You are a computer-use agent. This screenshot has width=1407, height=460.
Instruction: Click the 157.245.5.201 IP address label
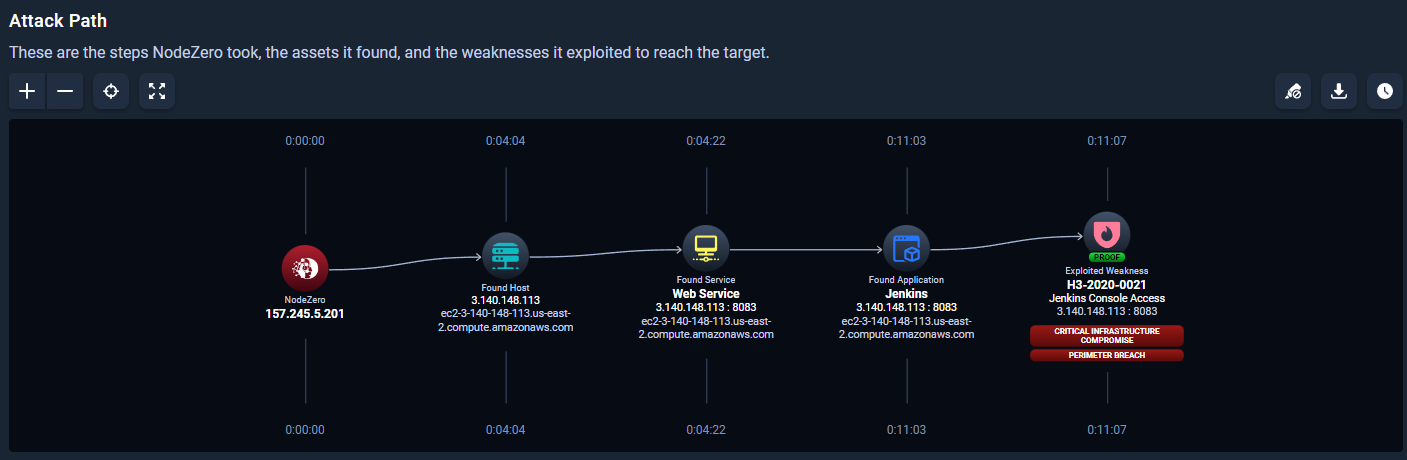pos(305,313)
